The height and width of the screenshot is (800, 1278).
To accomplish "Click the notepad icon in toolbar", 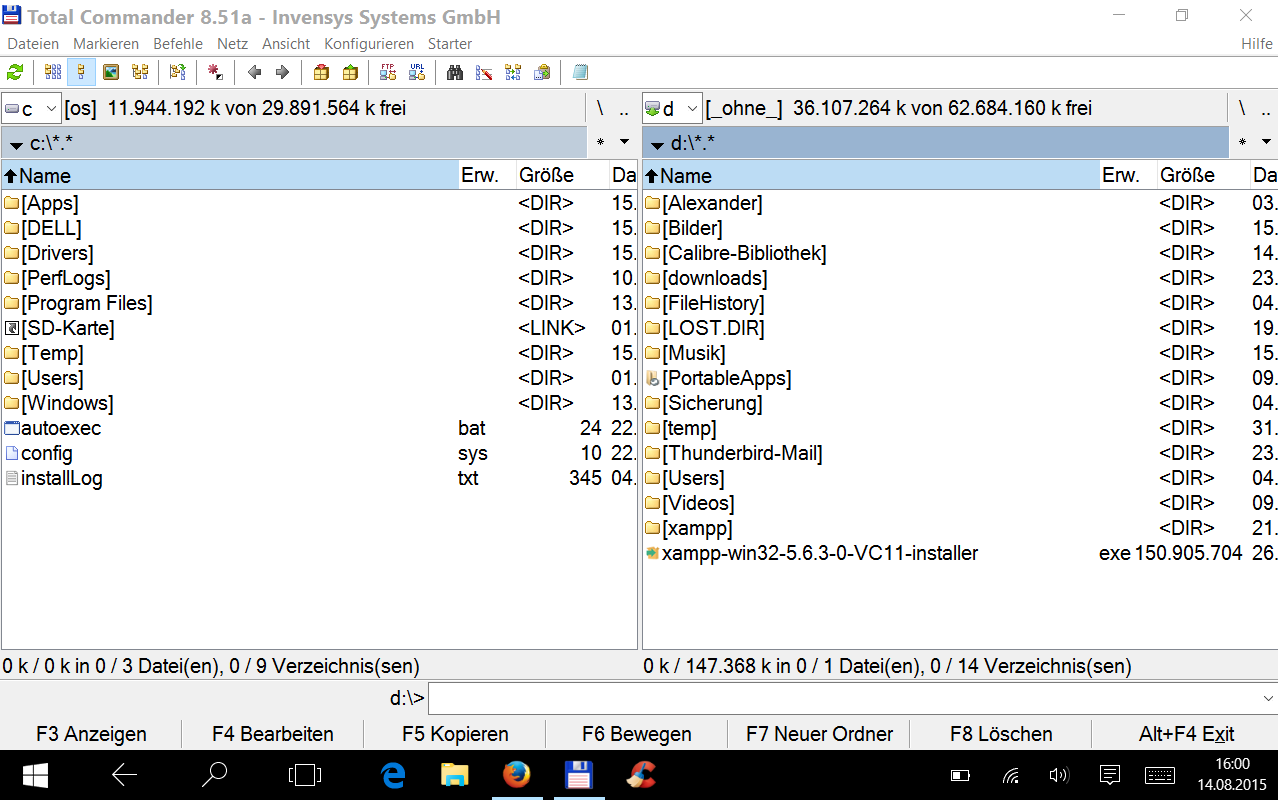I will (580, 72).
